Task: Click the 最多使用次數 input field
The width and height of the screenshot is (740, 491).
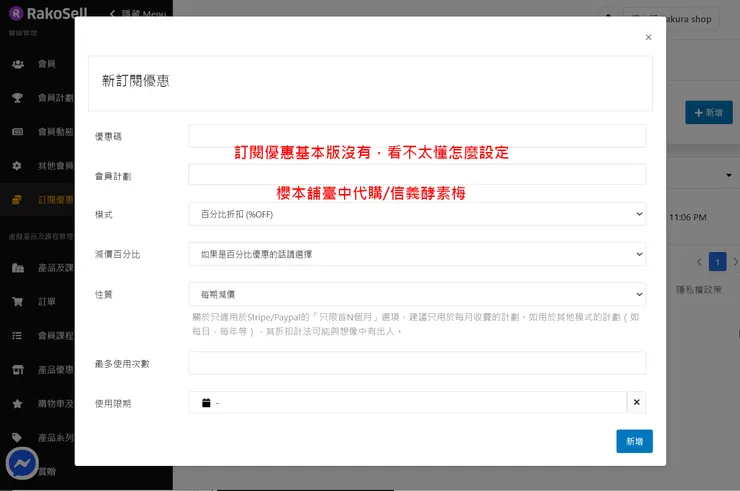Action: [x=417, y=363]
